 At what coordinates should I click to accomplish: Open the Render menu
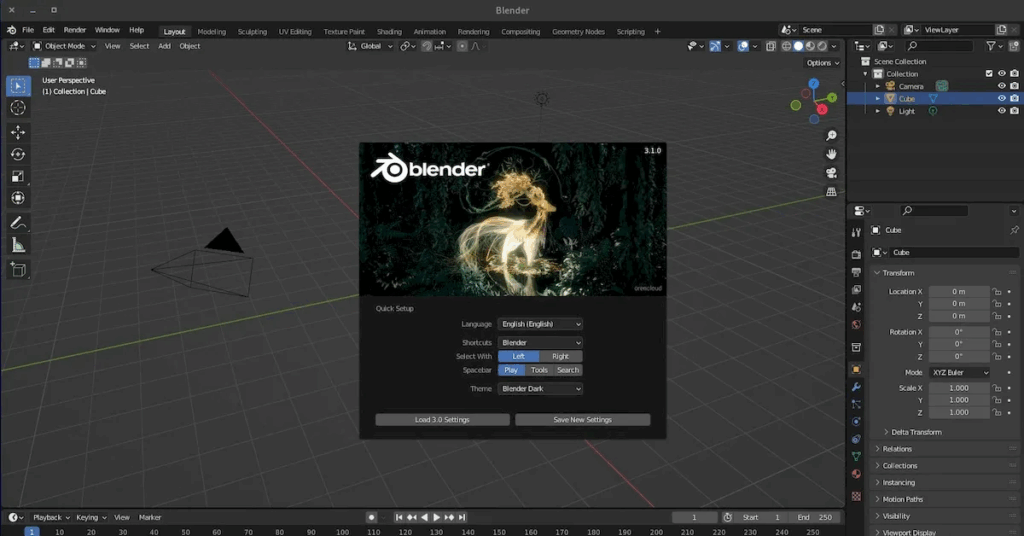pyautogui.click(x=74, y=30)
